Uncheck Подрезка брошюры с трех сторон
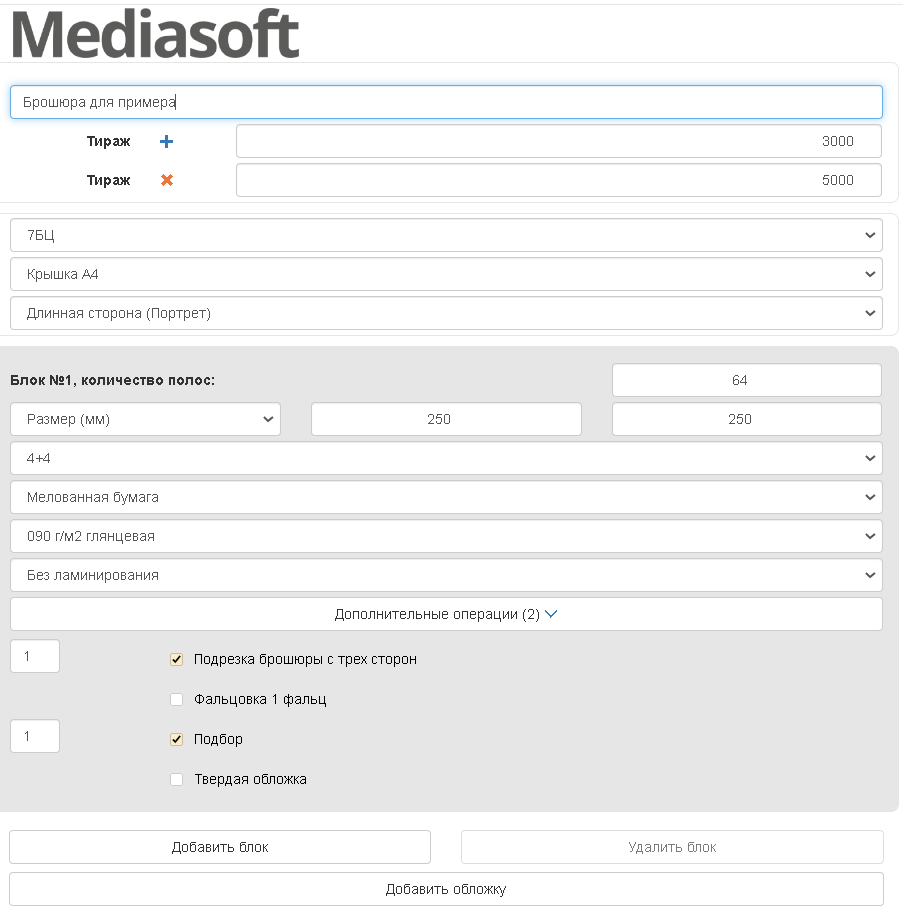Screen dimensions: 903x921 (x=176, y=660)
